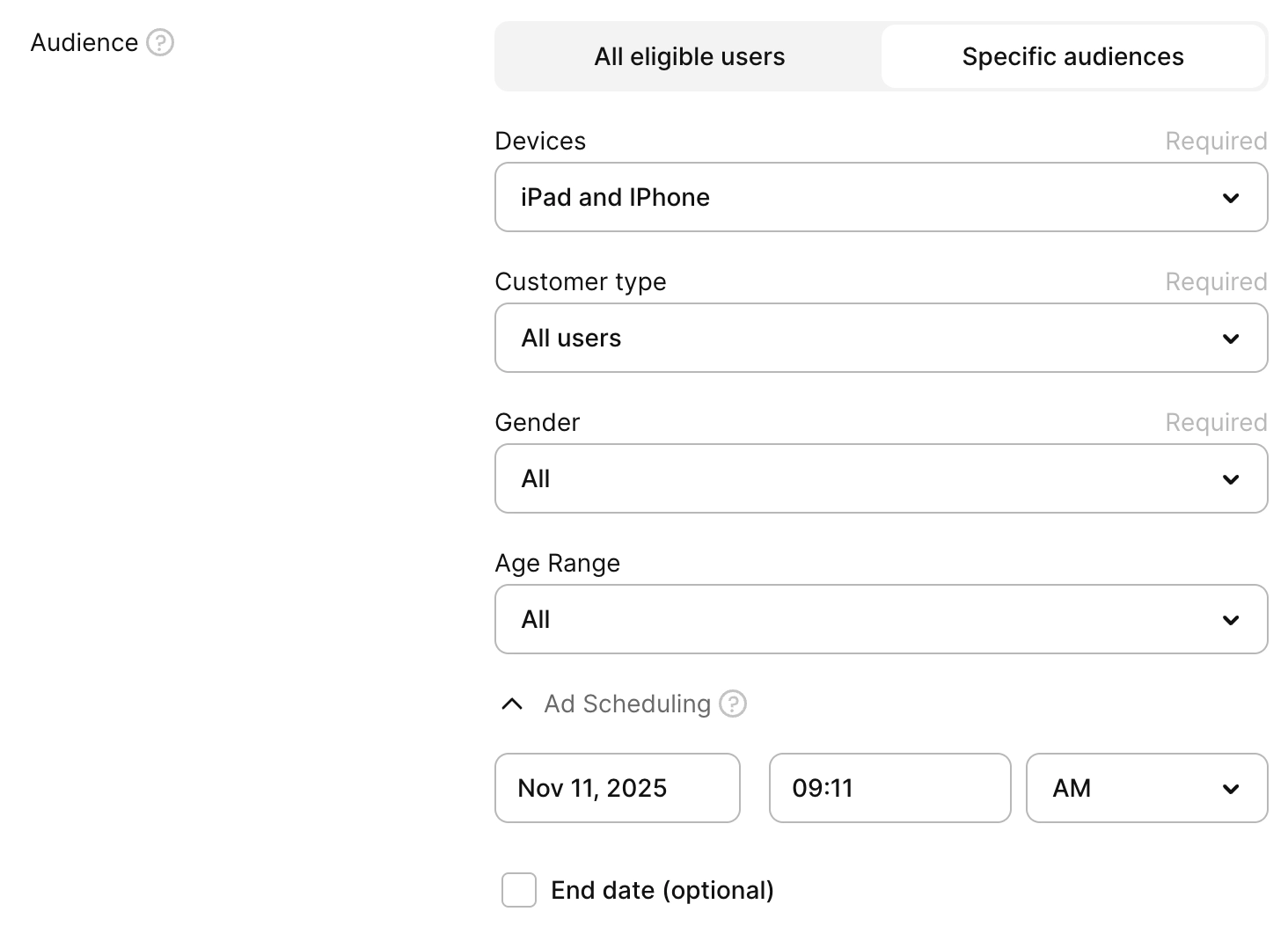Viewport: 1288px width, 948px height.
Task: Select the All eligible users tab
Action: tap(689, 56)
